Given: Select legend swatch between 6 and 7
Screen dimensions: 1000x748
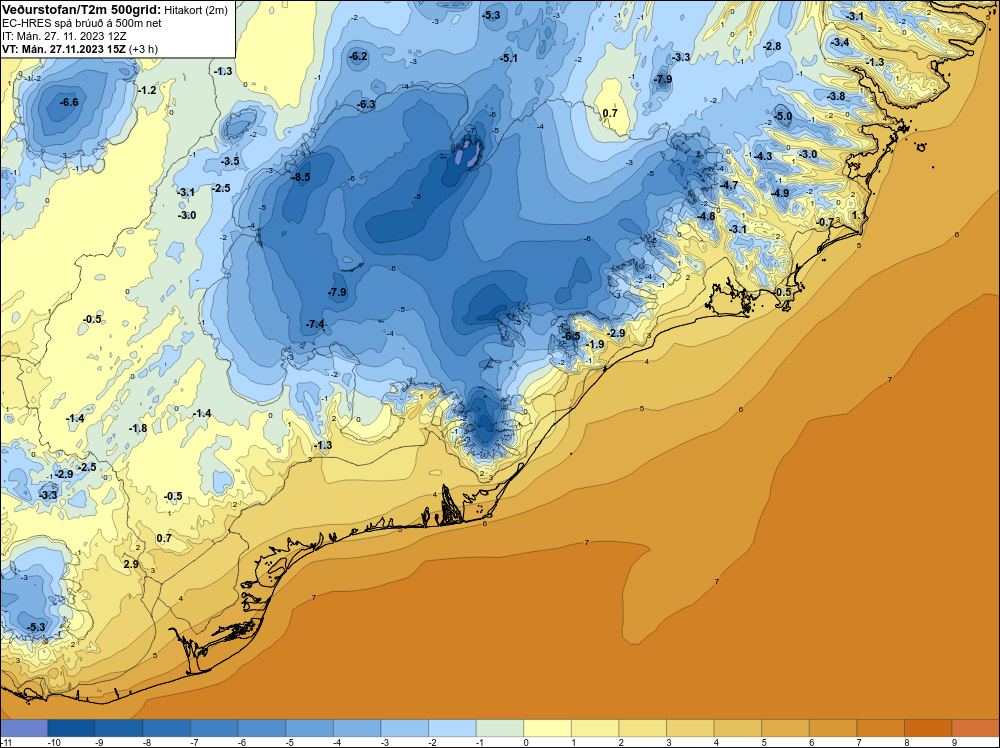Looking at the screenshot, I should coord(833,728).
